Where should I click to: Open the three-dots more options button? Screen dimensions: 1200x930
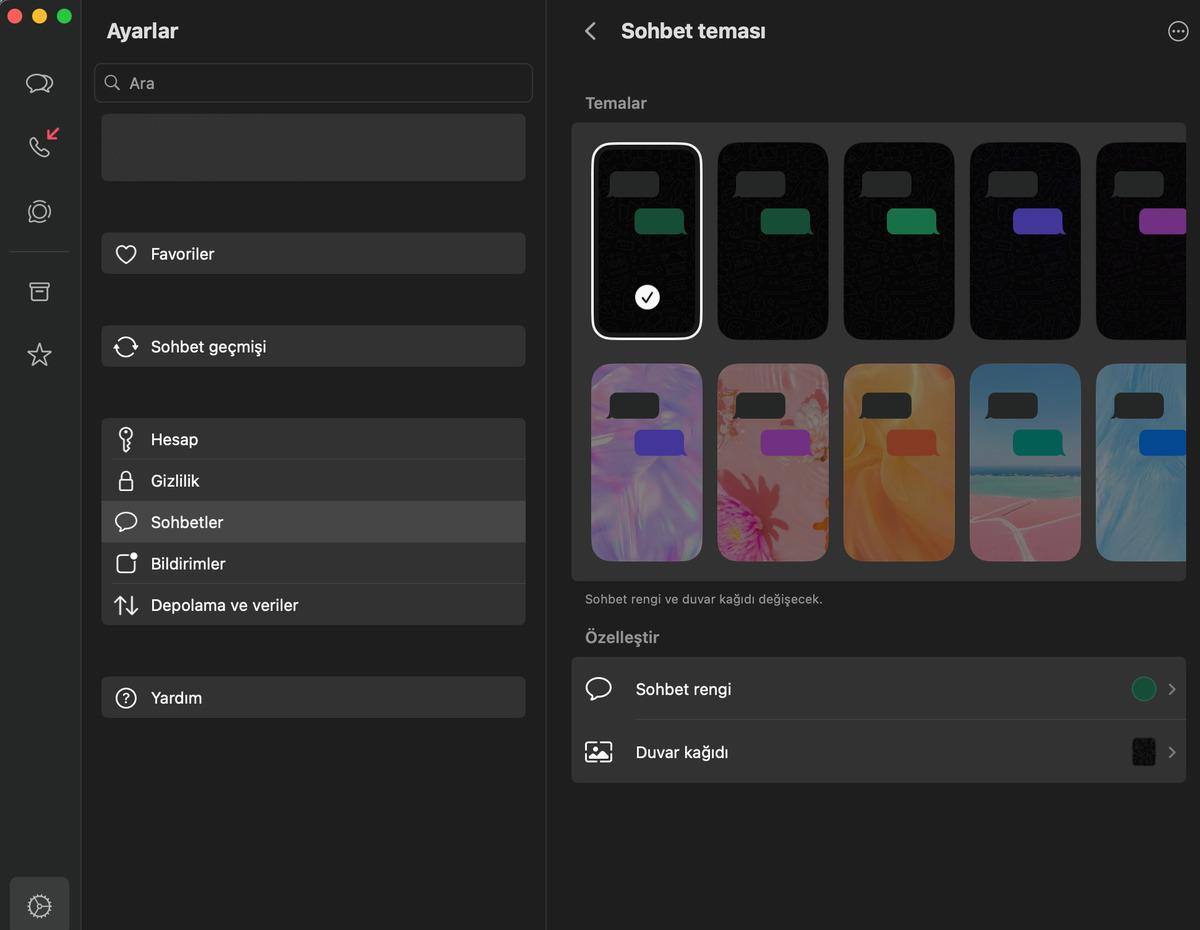tap(1178, 31)
